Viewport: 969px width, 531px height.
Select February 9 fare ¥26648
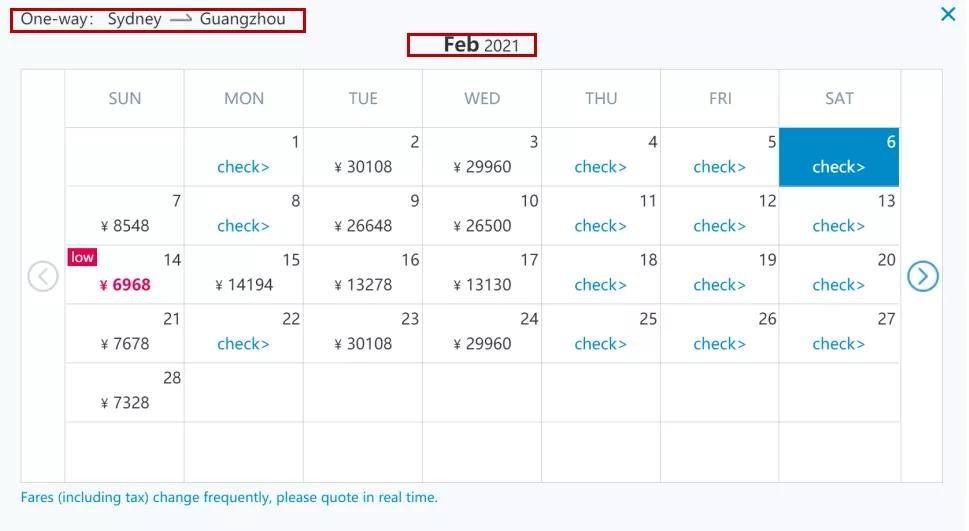tap(363, 226)
